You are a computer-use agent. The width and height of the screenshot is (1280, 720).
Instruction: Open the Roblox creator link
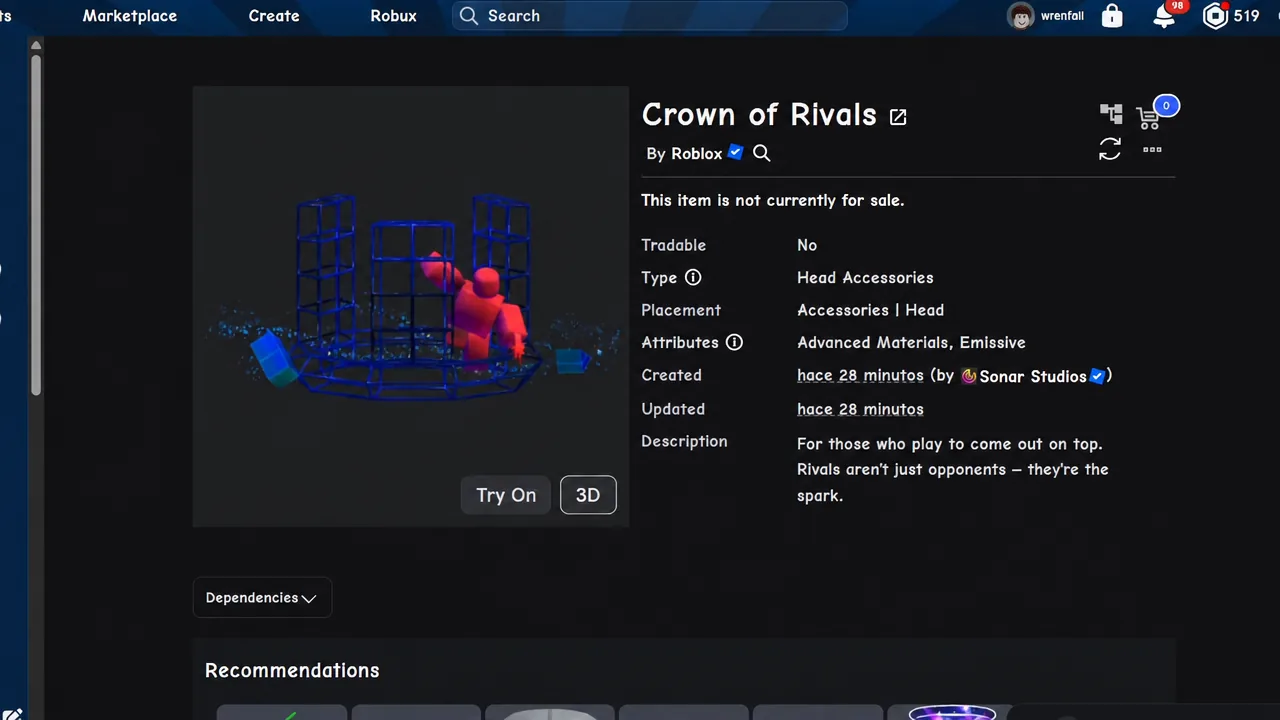(696, 153)
